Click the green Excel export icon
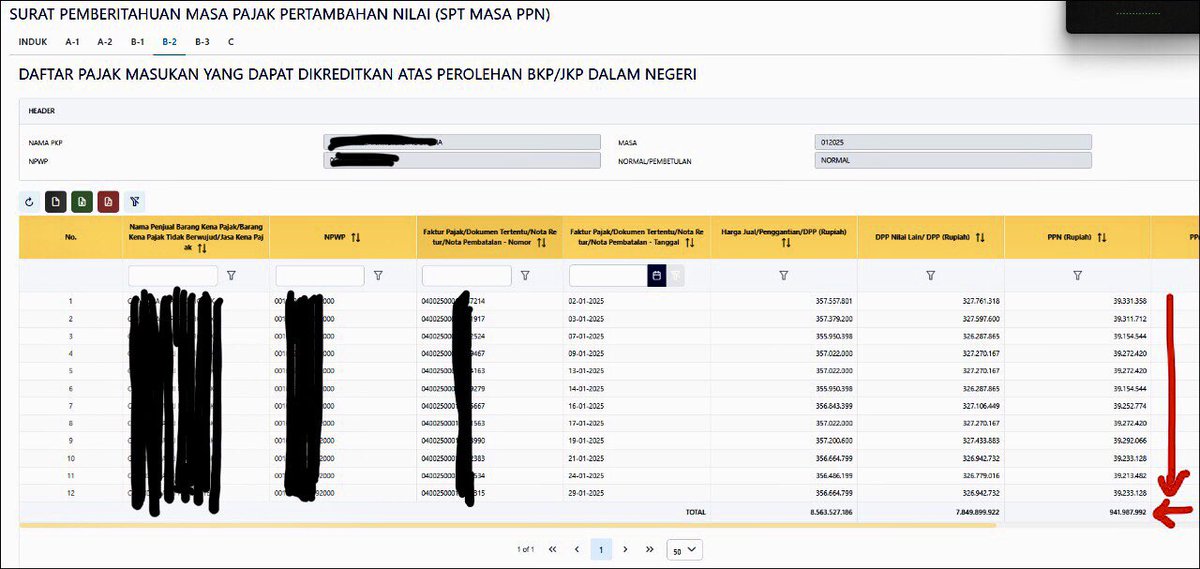Screen dimensions: 1200x569 click(x=82, y=201)
